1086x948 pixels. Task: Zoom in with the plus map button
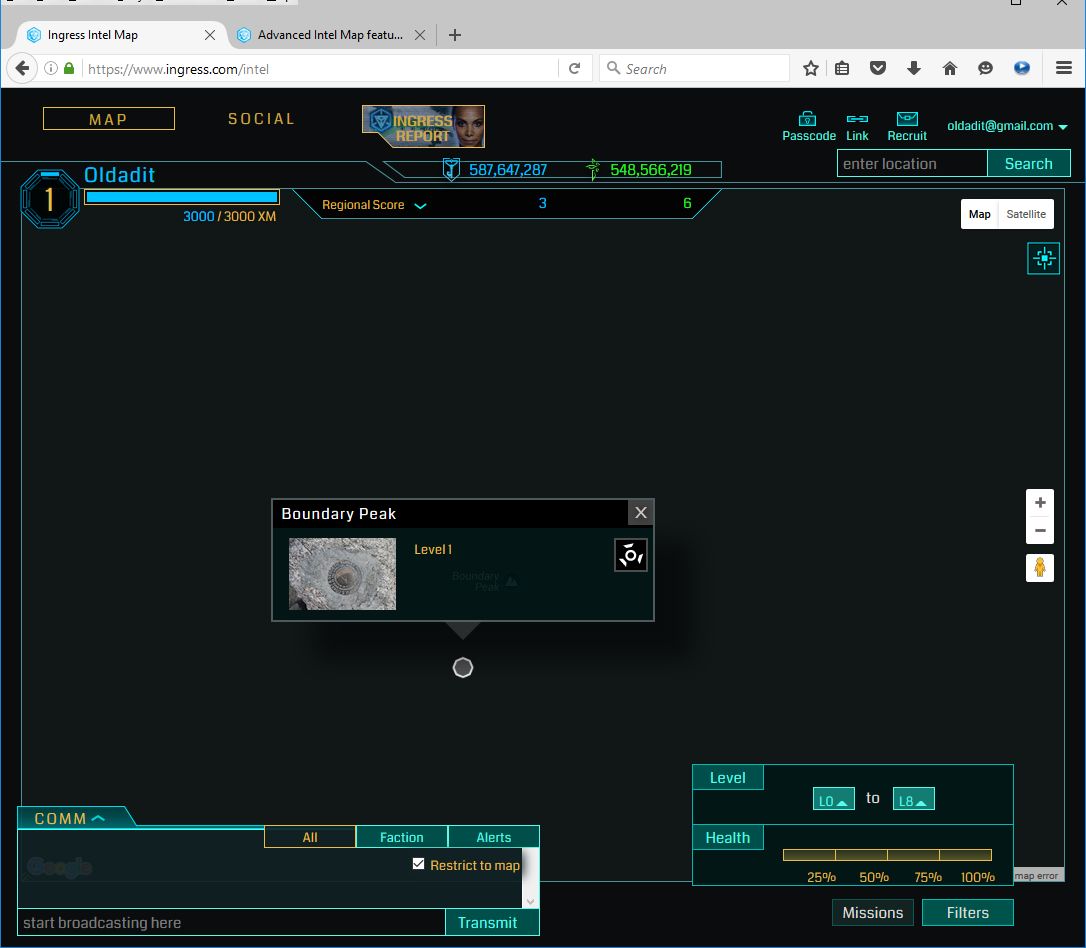[x=1040, y=503]
